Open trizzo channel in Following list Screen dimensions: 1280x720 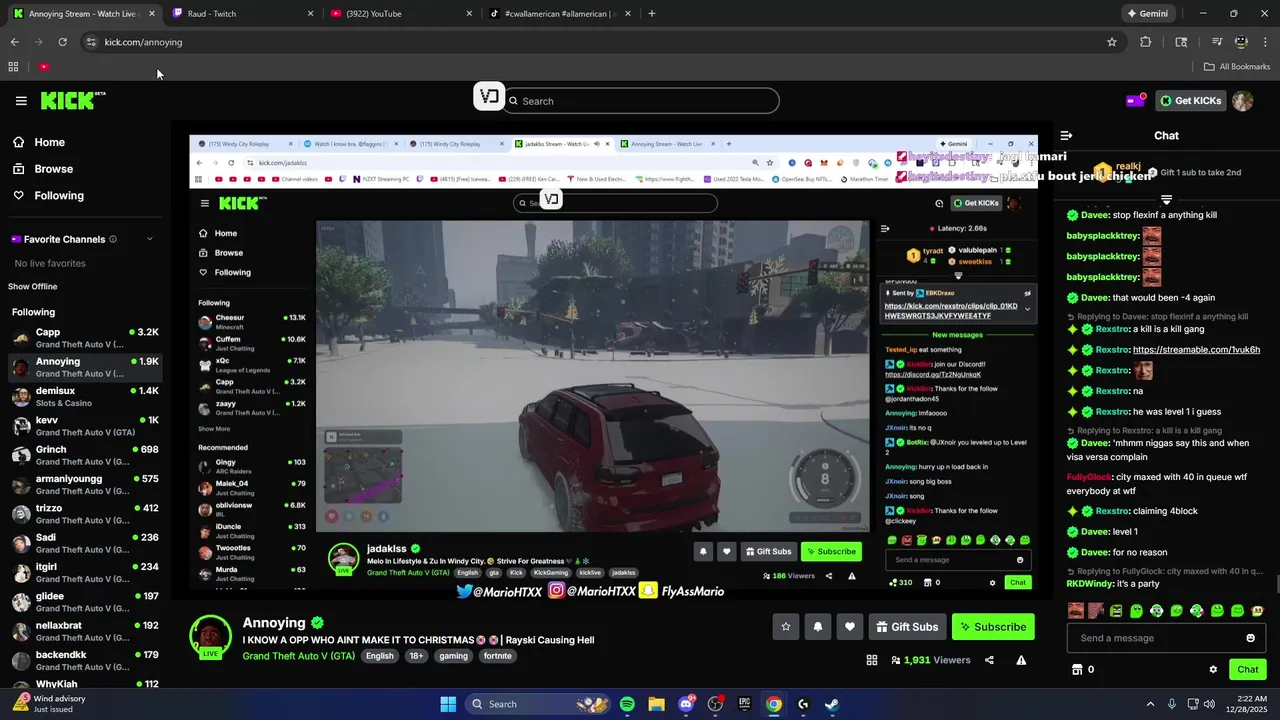click(x=85, y=514)
